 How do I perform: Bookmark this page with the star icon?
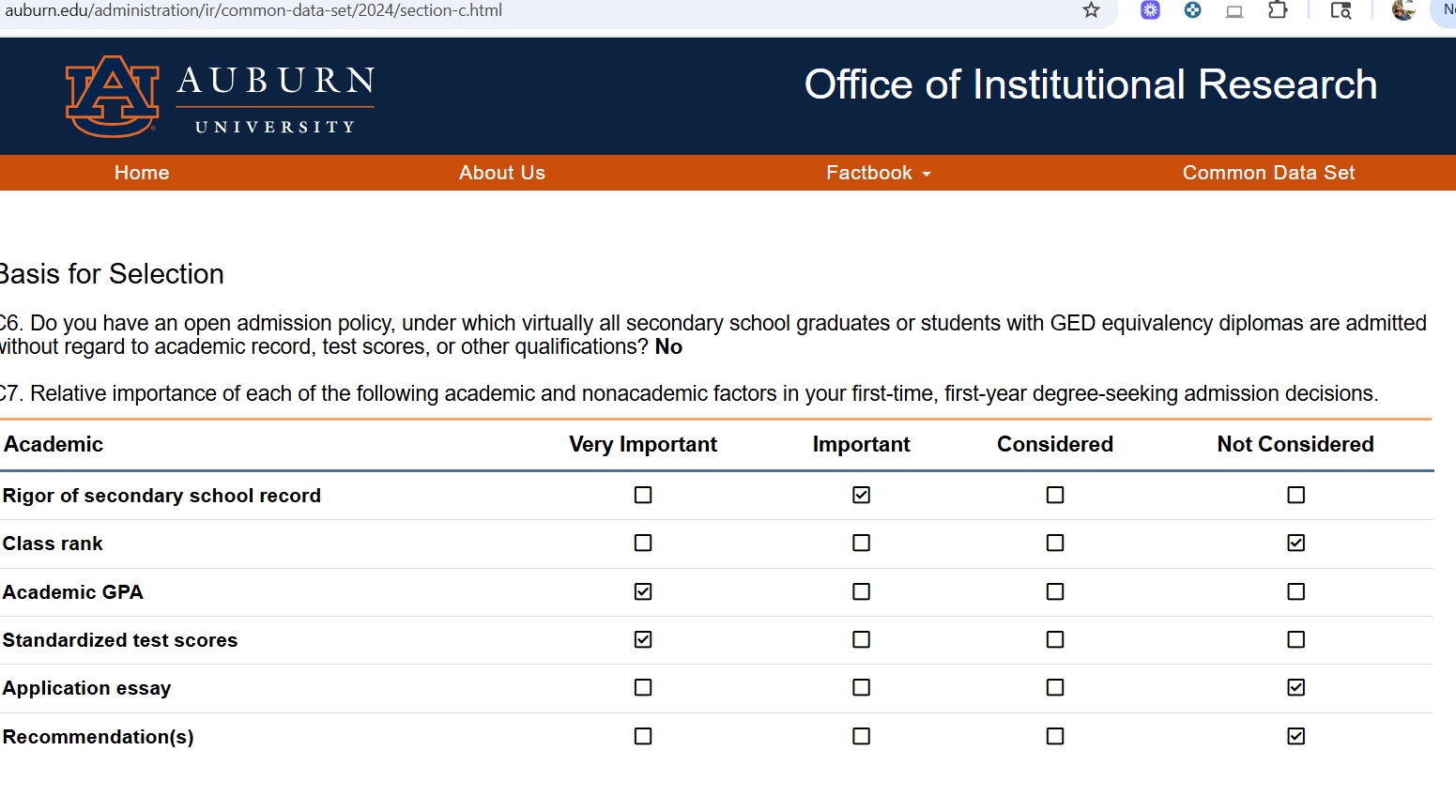click(x=1091, y=10)
